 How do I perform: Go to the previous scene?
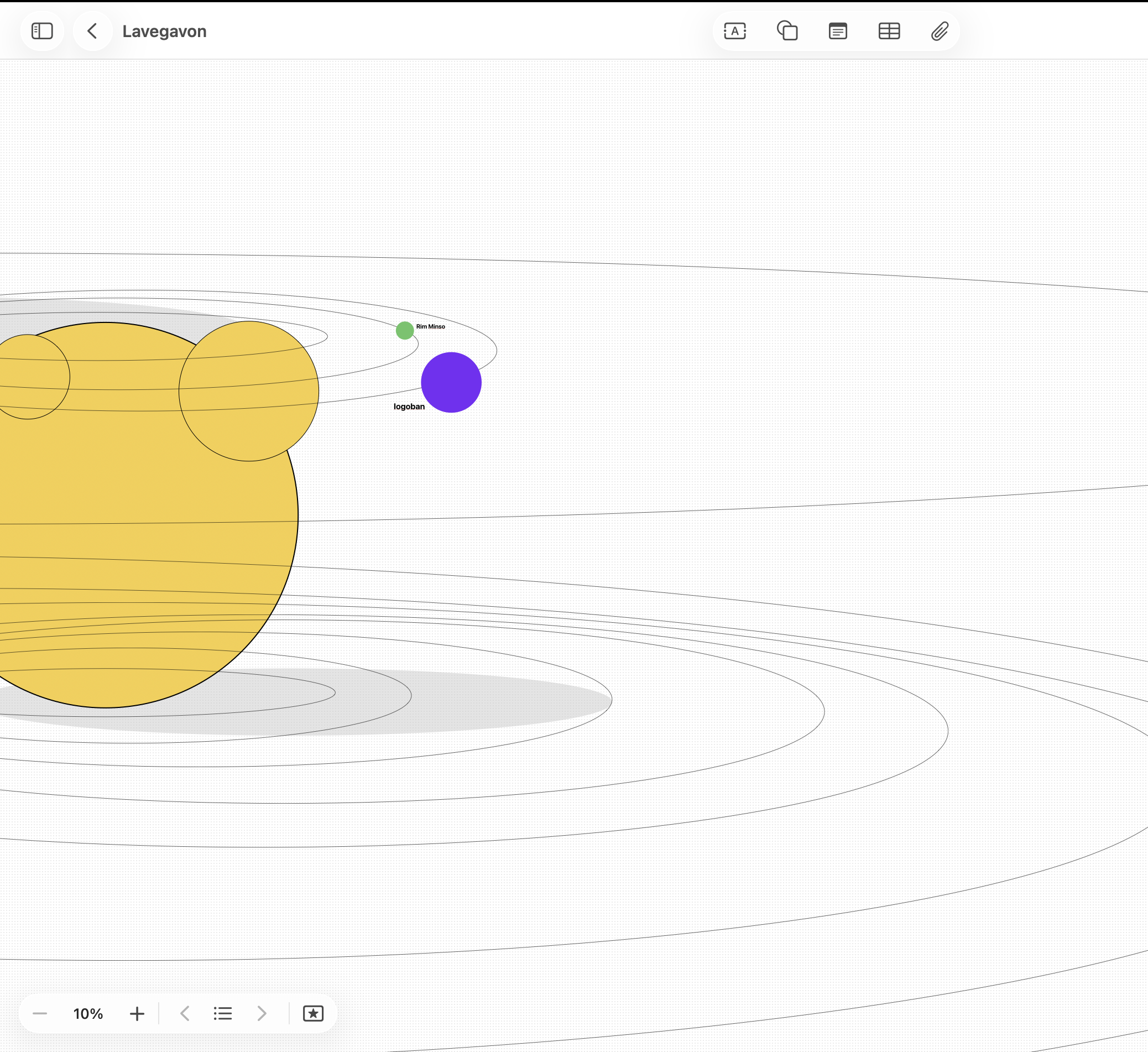click(x=185, y=1013)
